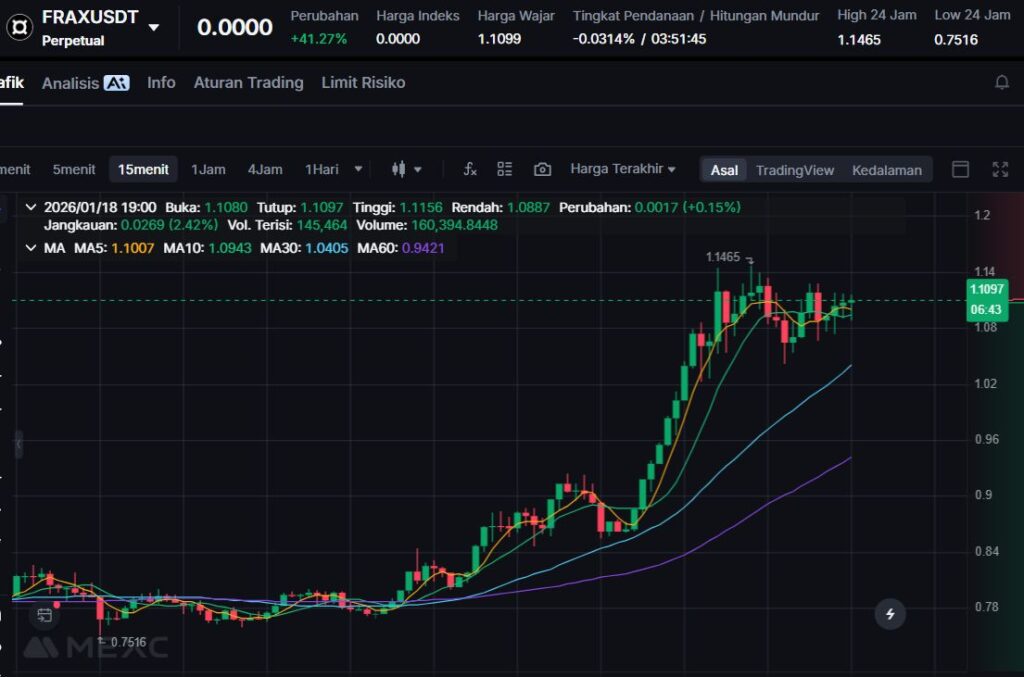Screen dimensions: 1024x677
Task: Switch chart view to Kedalaman
Action: tap(886, 170)
